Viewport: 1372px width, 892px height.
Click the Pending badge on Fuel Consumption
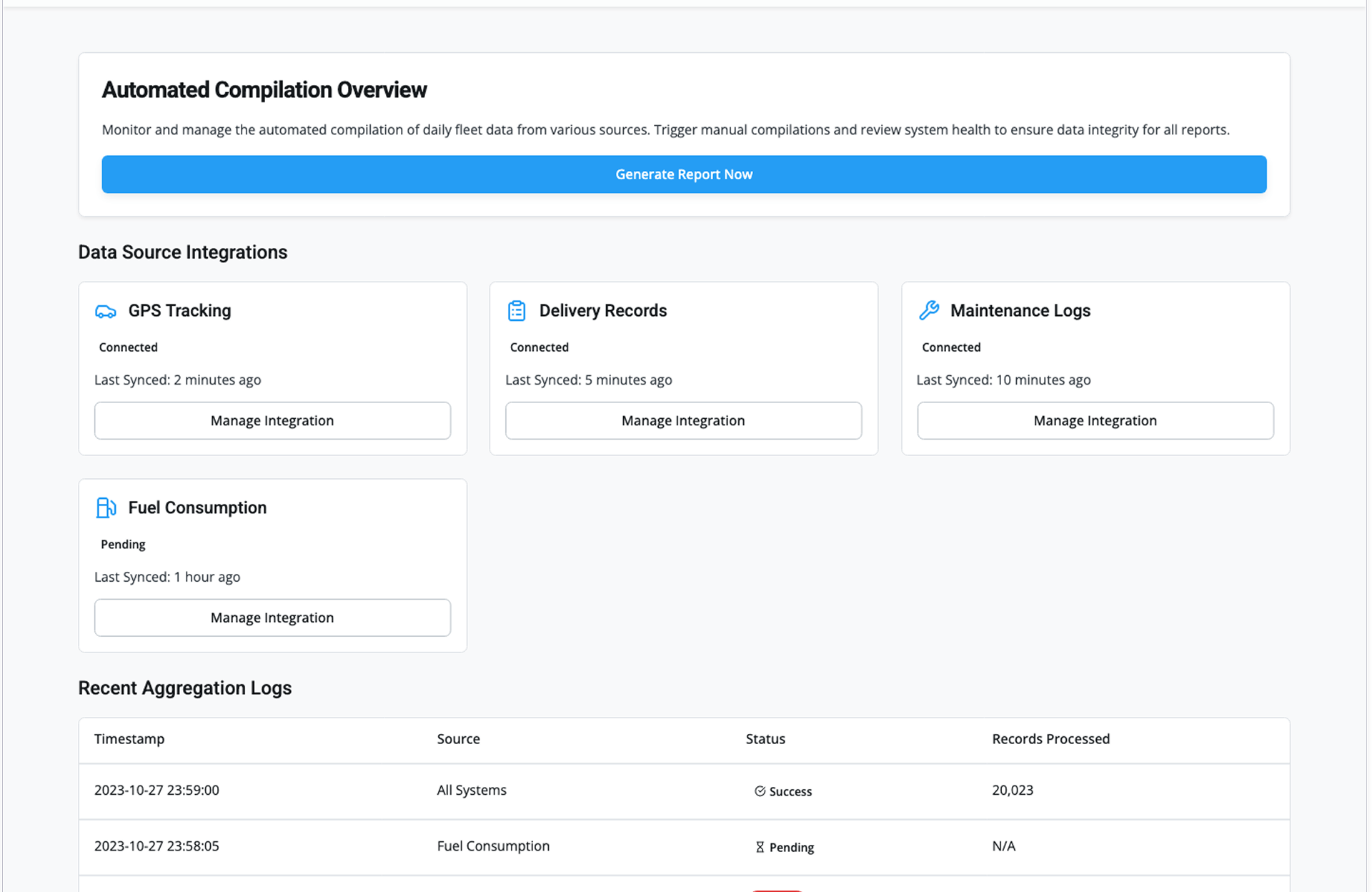pos(123,545)
